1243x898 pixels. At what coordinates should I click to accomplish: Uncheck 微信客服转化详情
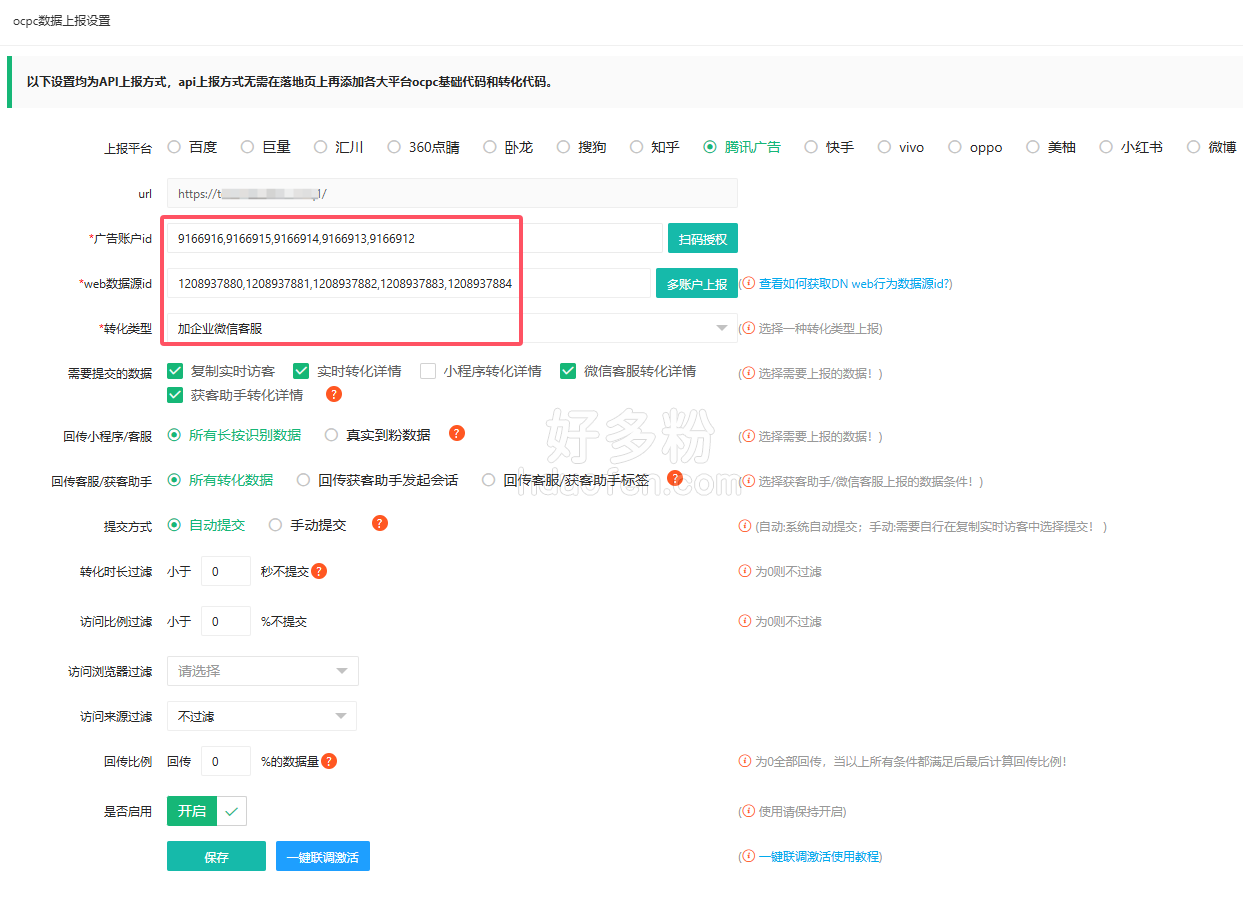pyautogui.click(x=568, y=371)
